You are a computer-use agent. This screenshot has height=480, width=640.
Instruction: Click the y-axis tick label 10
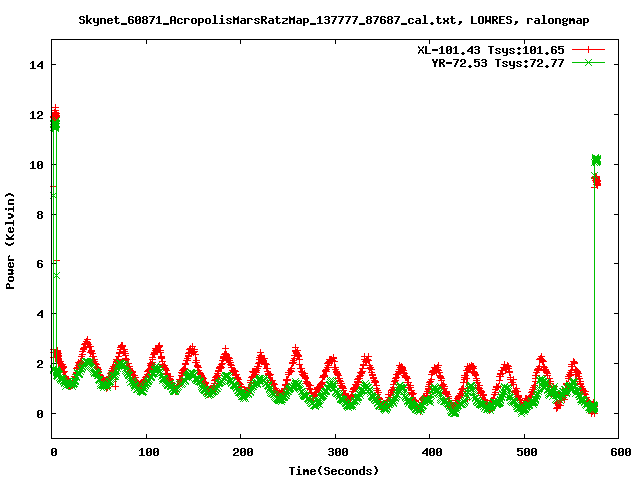pyautogui.click(x=36, y=164)
